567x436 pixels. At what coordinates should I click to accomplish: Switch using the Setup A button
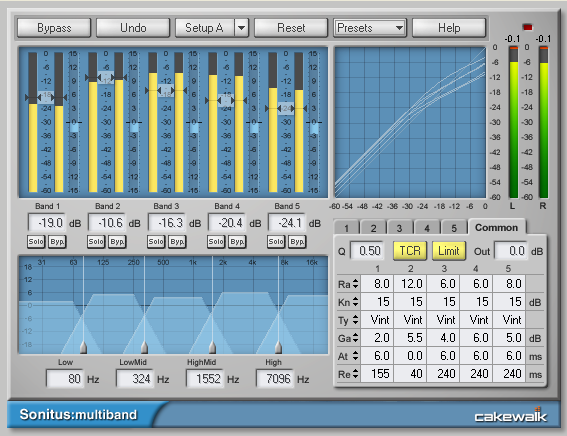click(x=205, y=28)
